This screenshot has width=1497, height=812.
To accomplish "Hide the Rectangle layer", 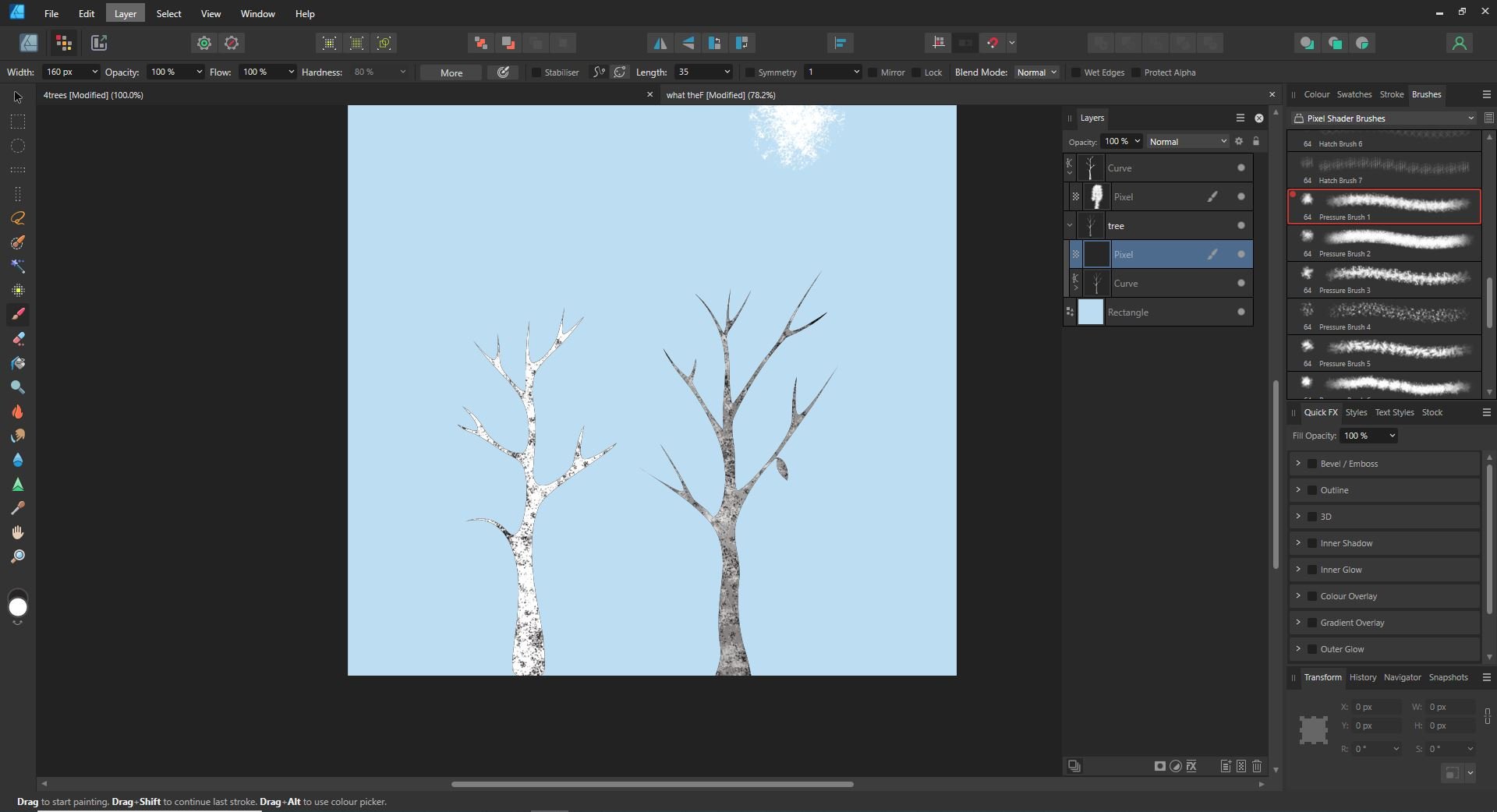I will click(1241, 312).
